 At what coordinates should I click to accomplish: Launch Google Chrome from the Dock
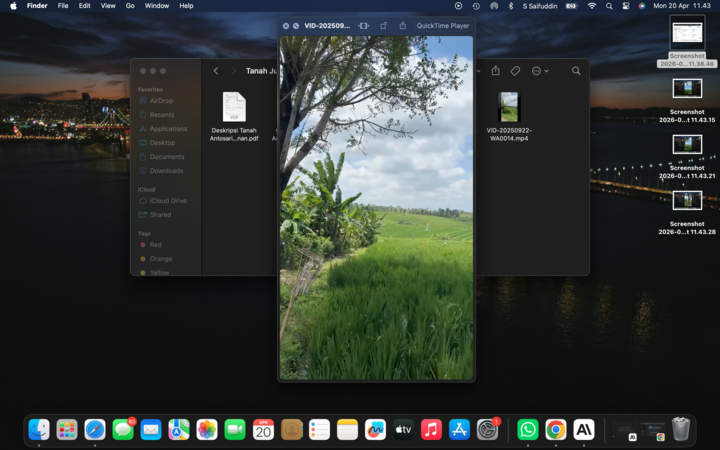(x=555, y=429)
